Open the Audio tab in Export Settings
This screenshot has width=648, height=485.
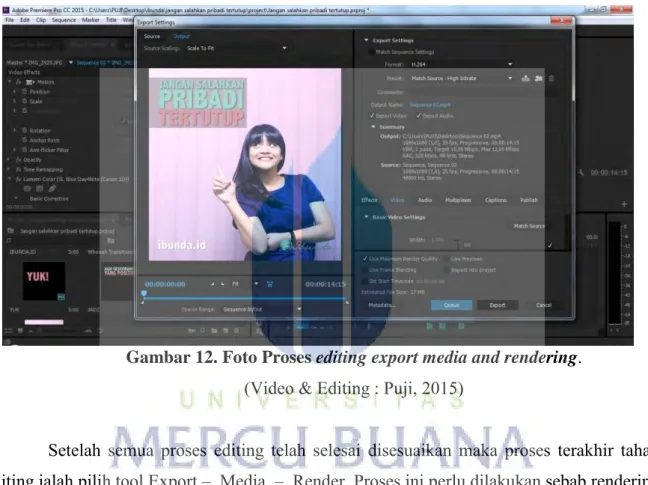[x=425, y=200]
